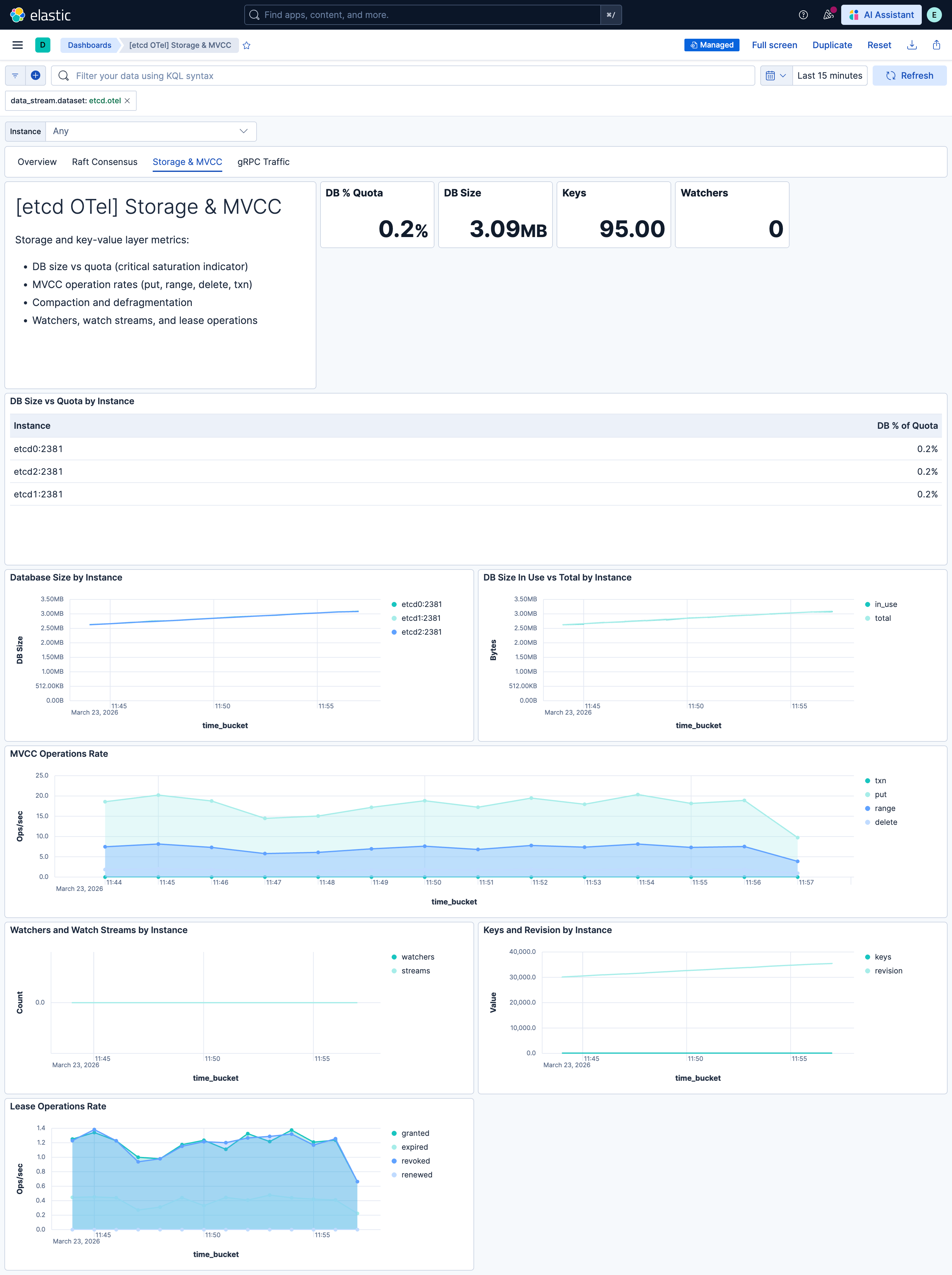This screenshot has height=1275, width=952.
Task: Open the gRPC Traffic tab
Action: point(263,162)
